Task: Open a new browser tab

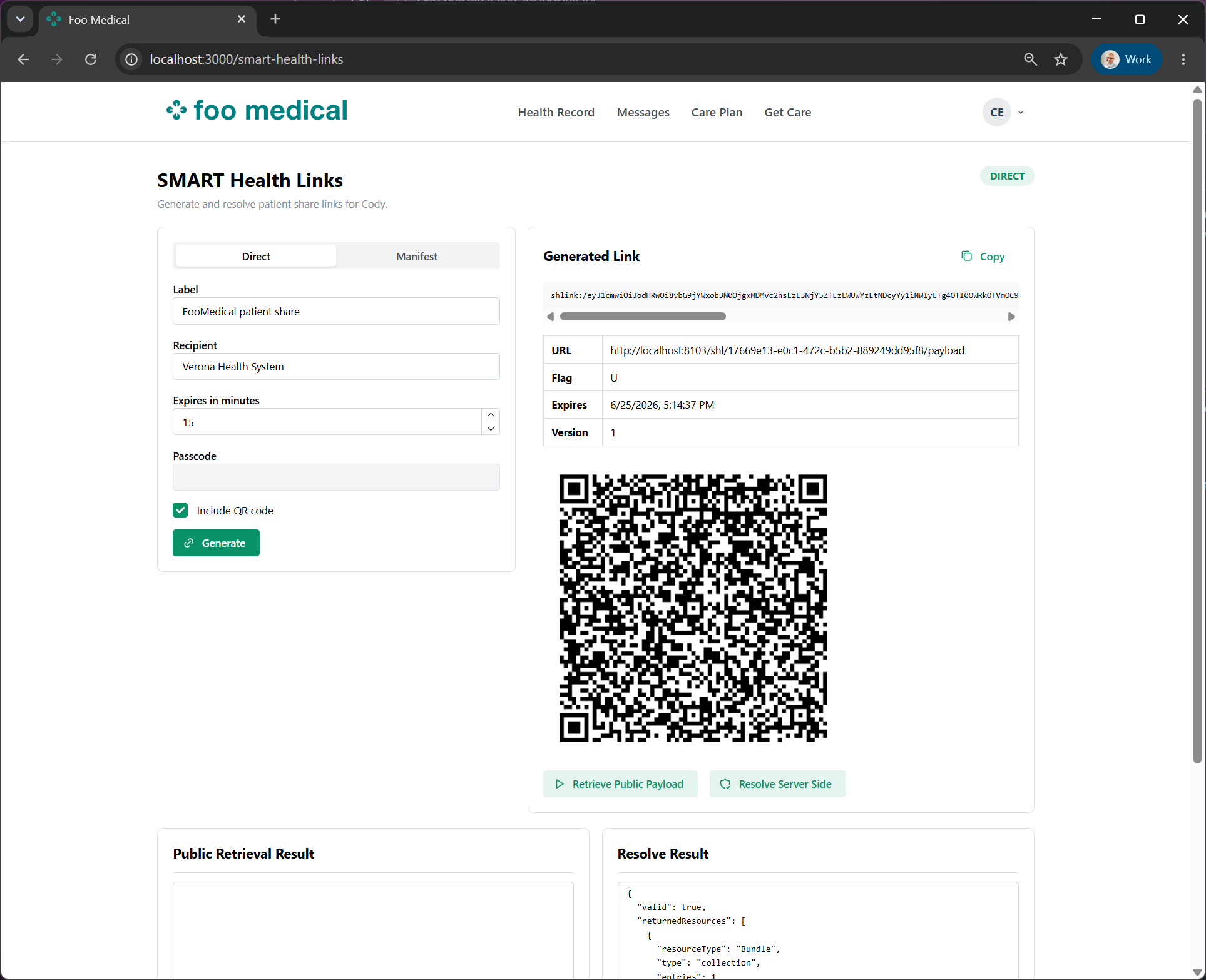Action: tap(275, 19)
